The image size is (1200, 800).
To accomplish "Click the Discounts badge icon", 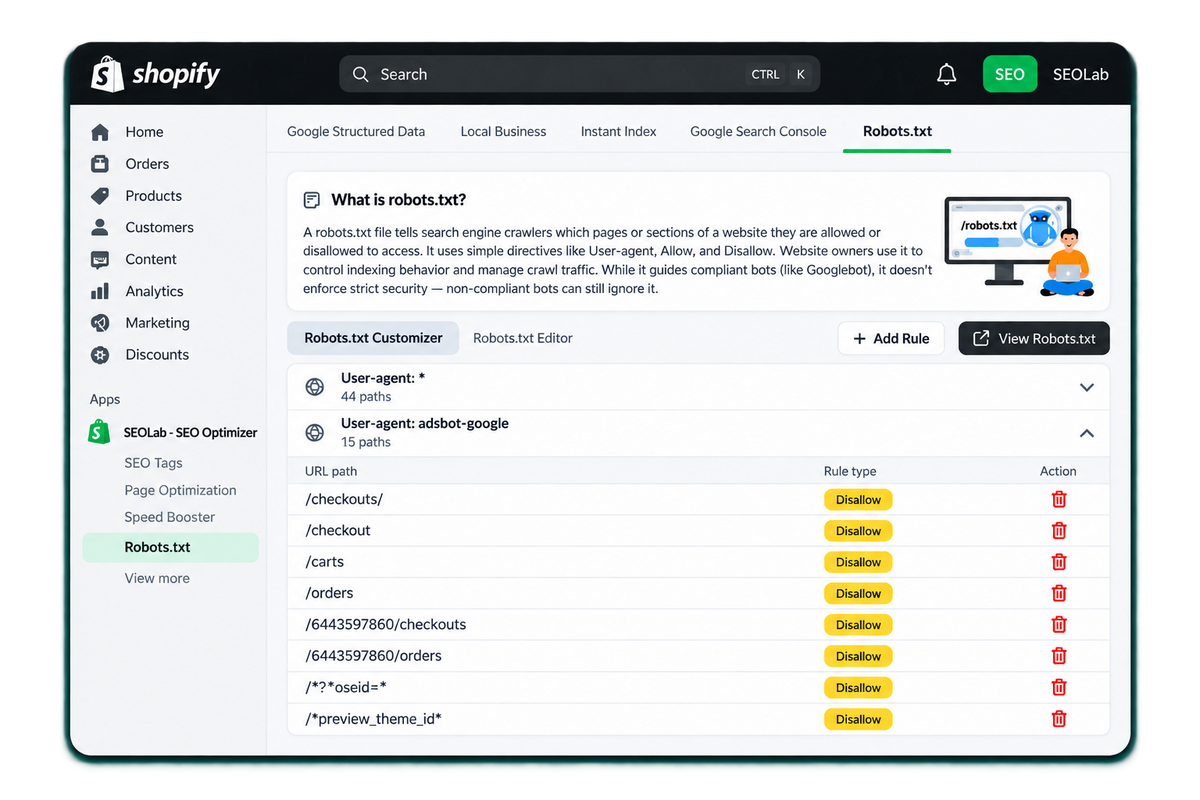I will click(100, 355).
